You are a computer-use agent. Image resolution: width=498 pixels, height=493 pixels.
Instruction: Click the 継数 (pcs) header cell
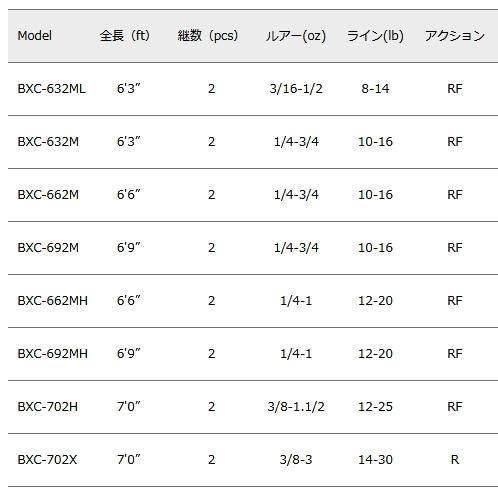click(208, 35)
